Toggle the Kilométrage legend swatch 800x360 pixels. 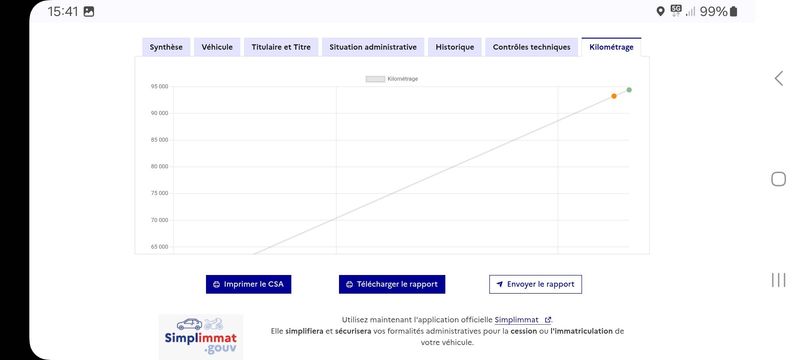pyautogui.click(x=375, y=79)
